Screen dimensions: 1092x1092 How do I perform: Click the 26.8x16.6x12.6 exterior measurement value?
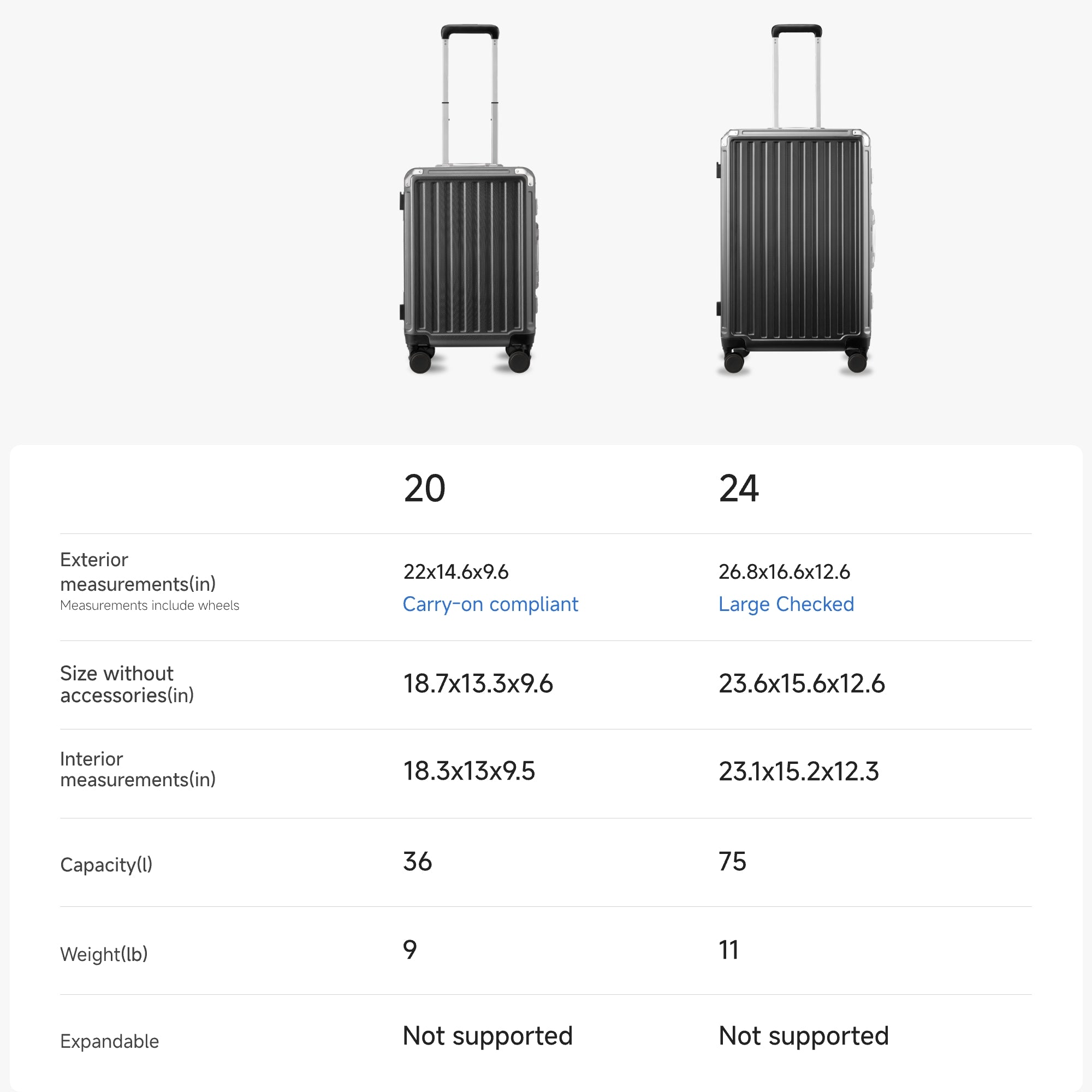click(x=784, y=572)
